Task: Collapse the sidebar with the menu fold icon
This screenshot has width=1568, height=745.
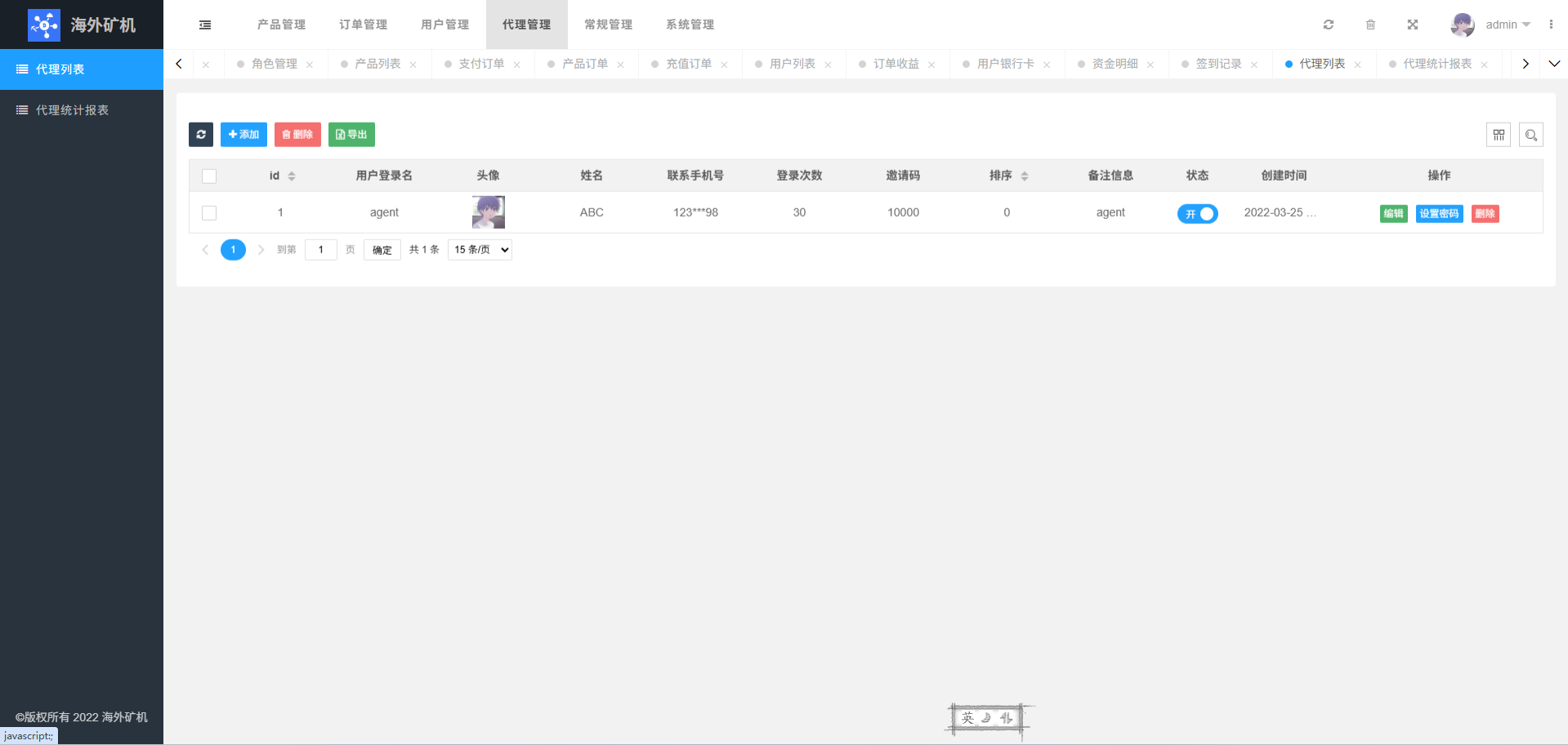Action: tap(205, 25)
